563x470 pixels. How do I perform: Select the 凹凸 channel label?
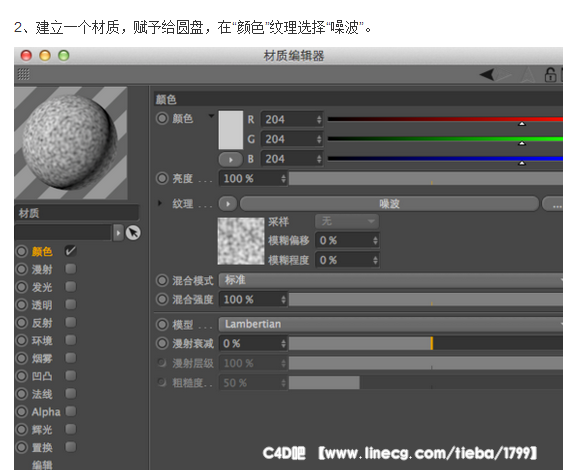click(42, 376)
